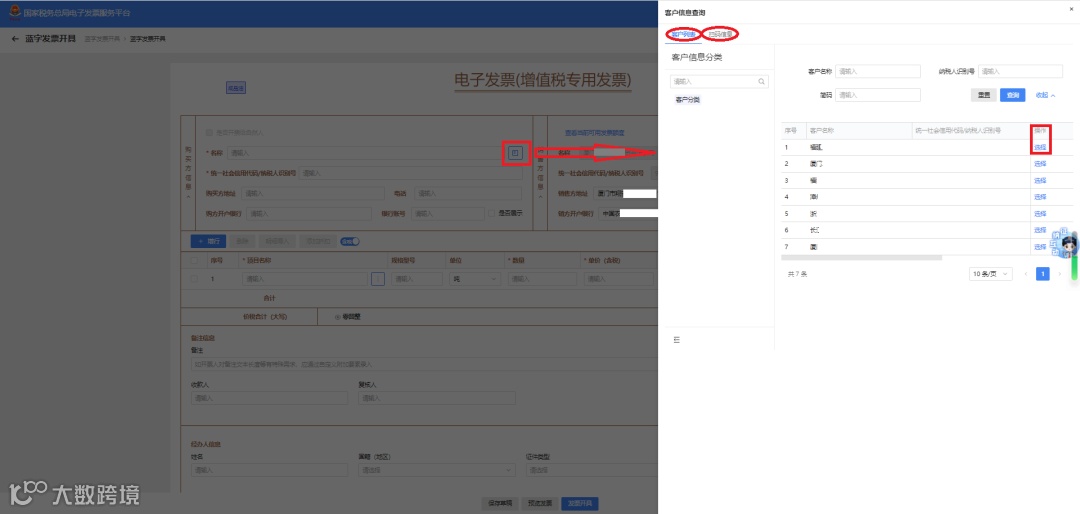Viewport: 1080px width, 514px height.
Task: Click 选择 for customer row 2
Action: [1040, 164]
